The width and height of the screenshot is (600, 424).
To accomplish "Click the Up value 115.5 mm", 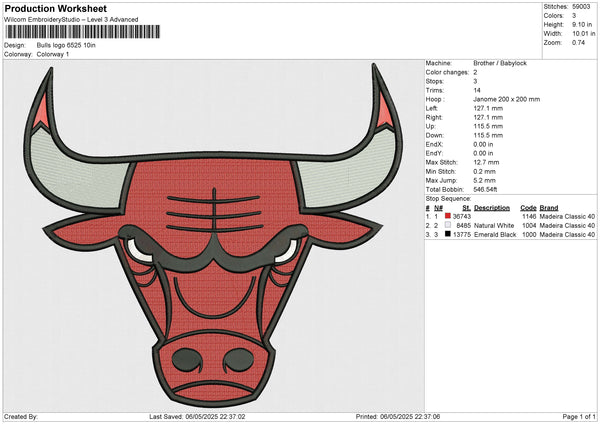I will click(488, 126).
